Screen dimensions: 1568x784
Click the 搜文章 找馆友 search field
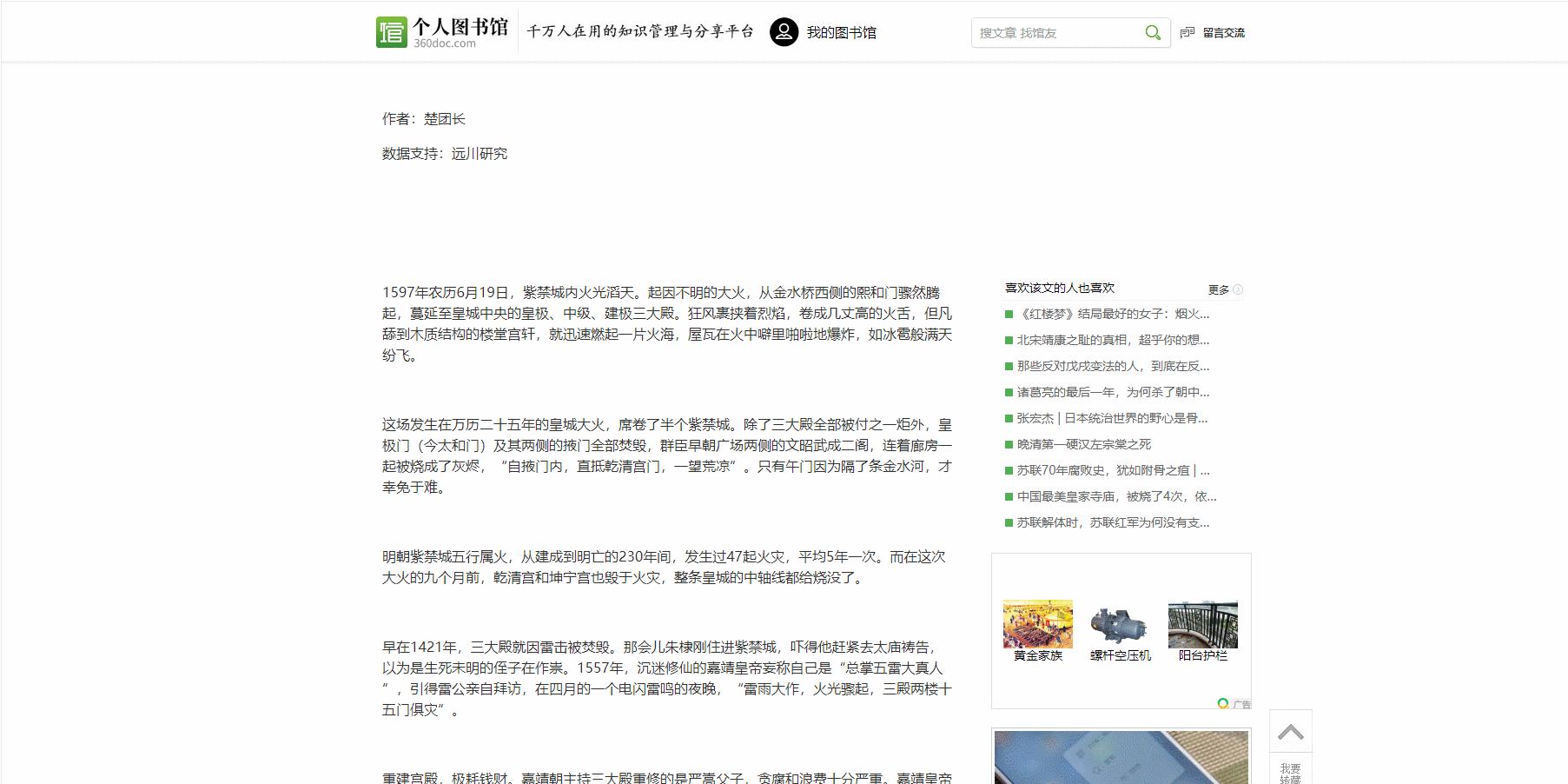[1060, 32]
